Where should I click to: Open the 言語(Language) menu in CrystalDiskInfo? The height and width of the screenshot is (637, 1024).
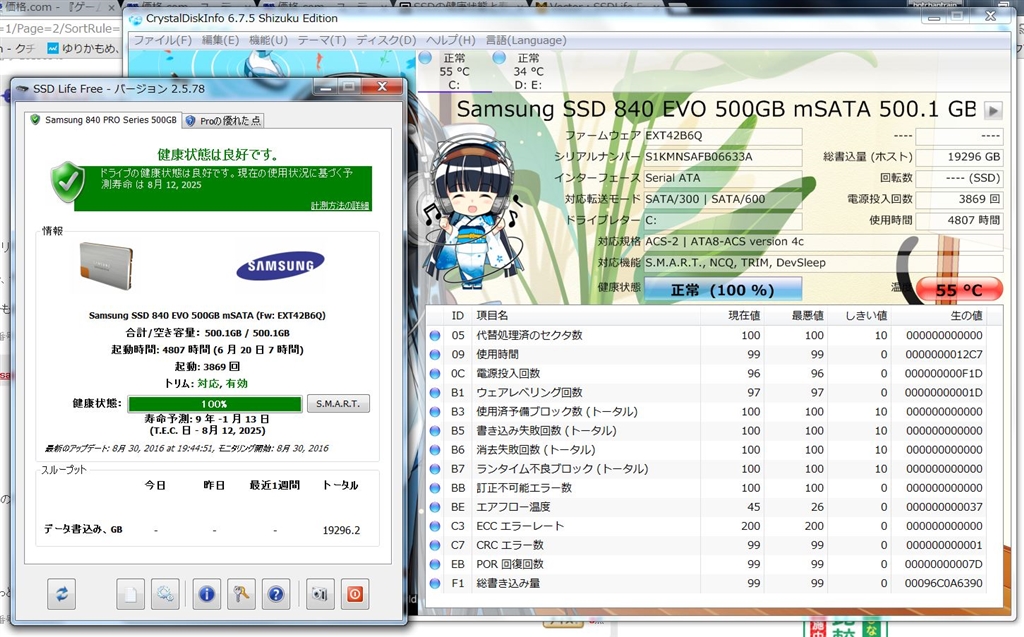[x=526, y=41]
